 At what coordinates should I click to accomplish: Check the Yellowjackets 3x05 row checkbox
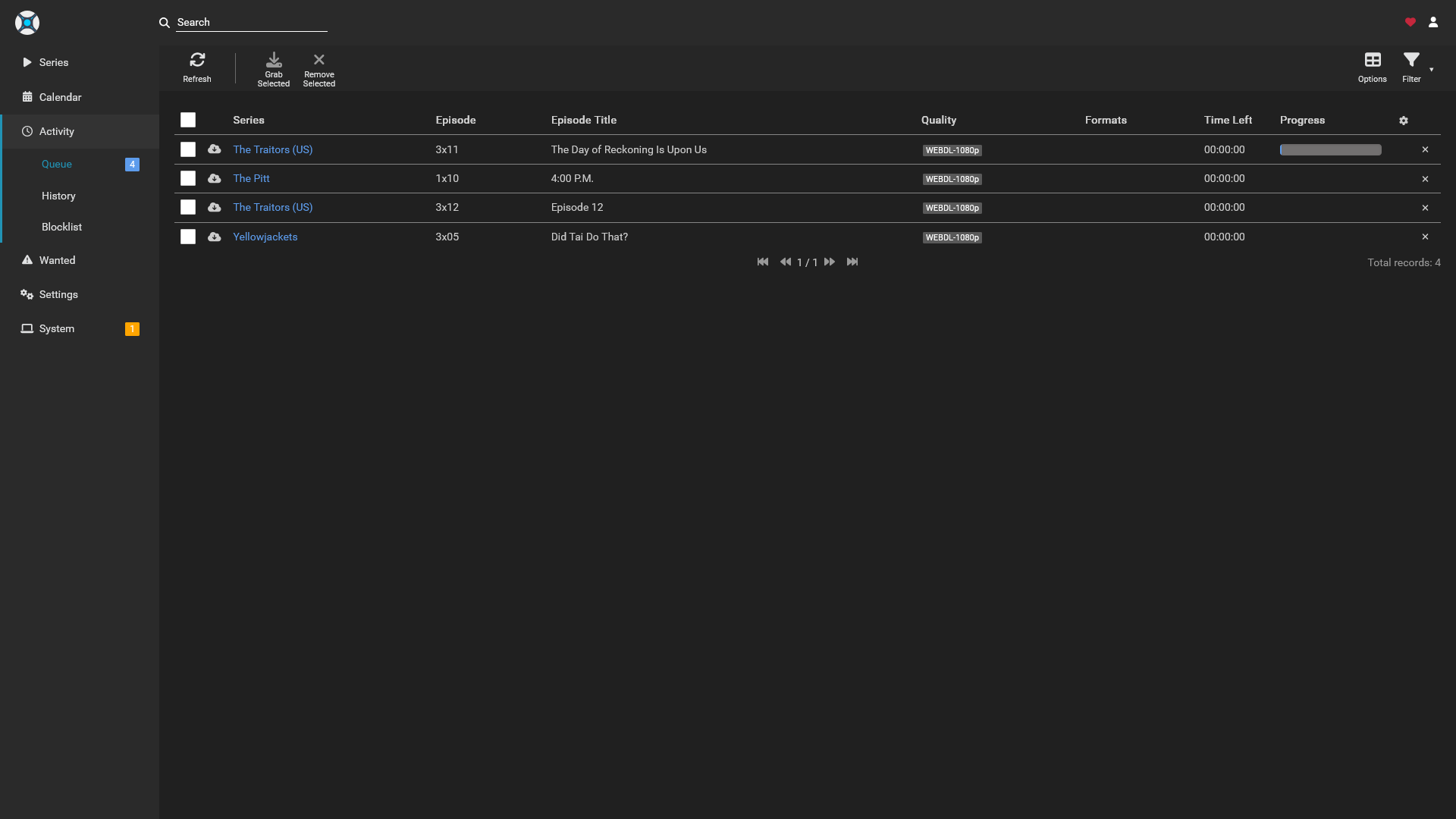point(188,237)
